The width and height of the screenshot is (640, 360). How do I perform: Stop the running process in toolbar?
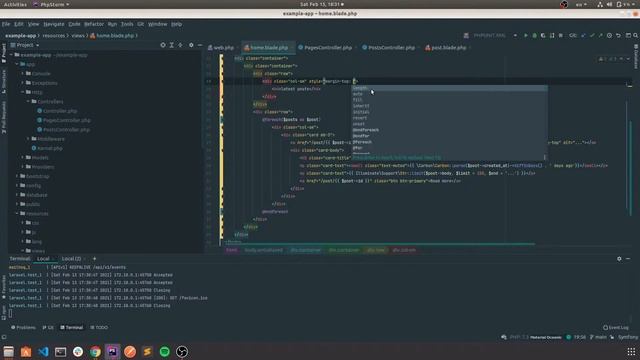[560, 36]
